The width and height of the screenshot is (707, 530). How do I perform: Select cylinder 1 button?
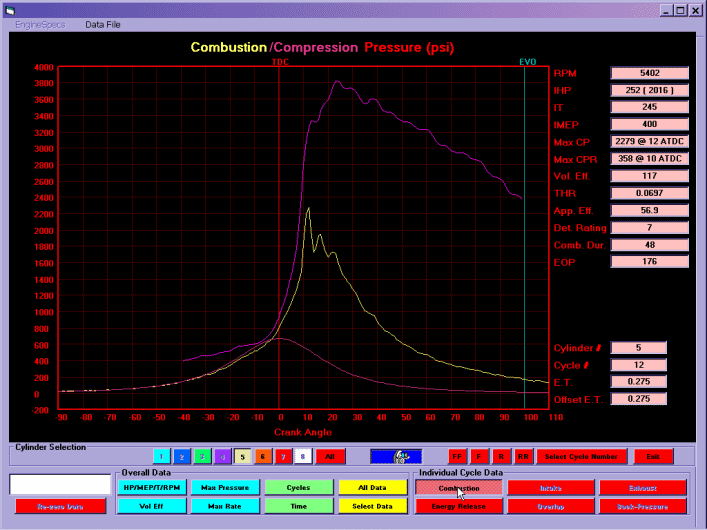tap(162, 456)
